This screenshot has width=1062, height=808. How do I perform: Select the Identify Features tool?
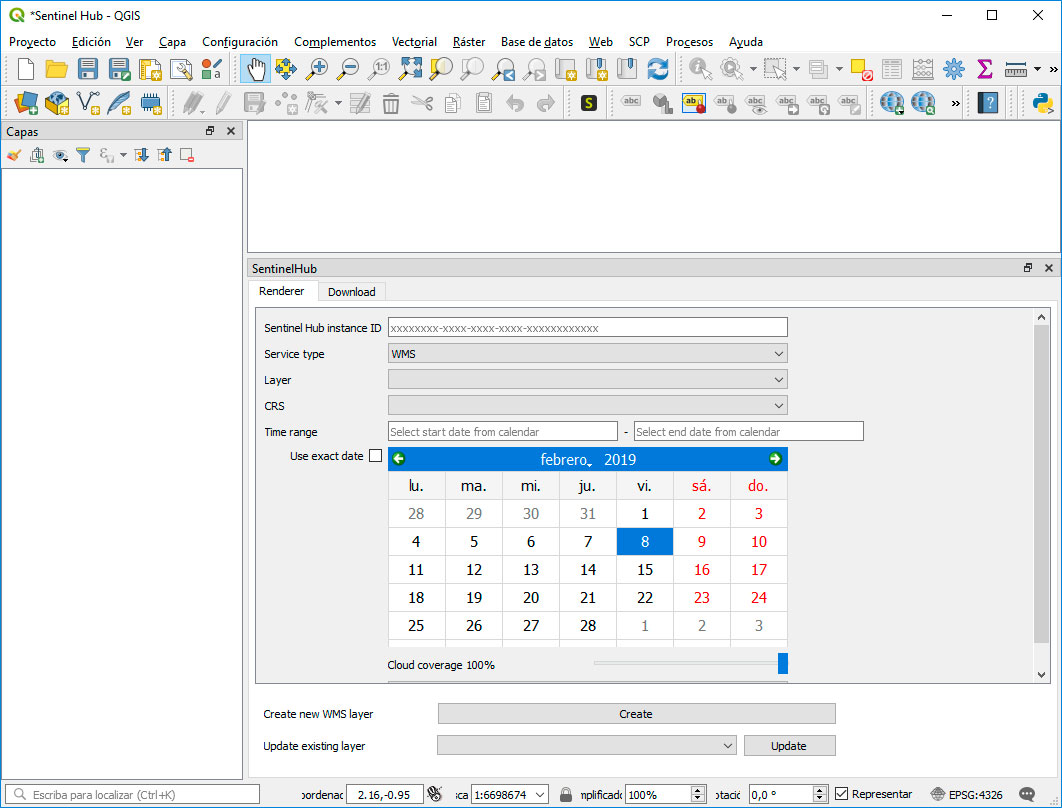pyautogui.click(x=700, y=69)
